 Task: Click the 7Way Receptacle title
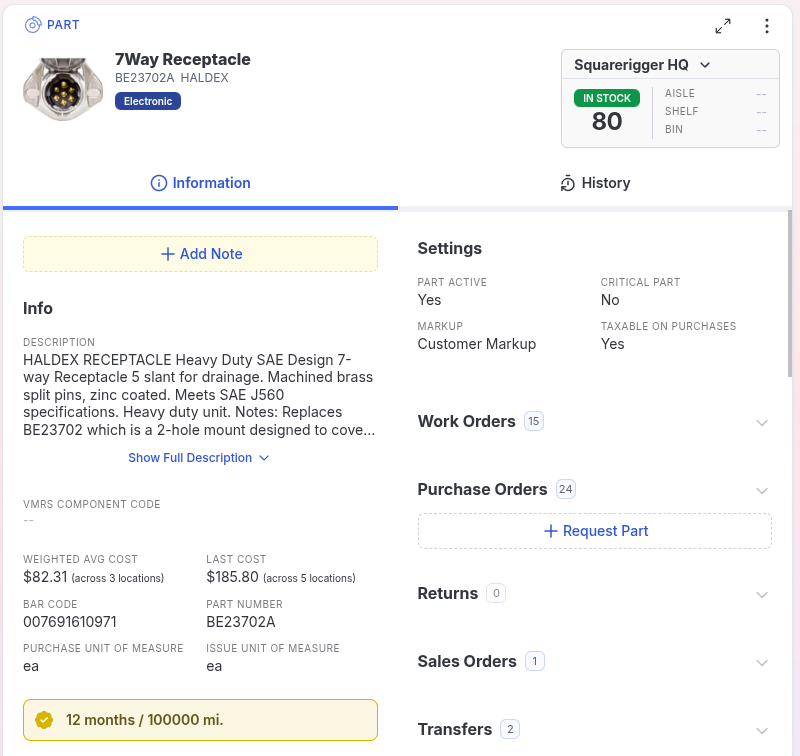pyautogui.click(x=183, y=59)
